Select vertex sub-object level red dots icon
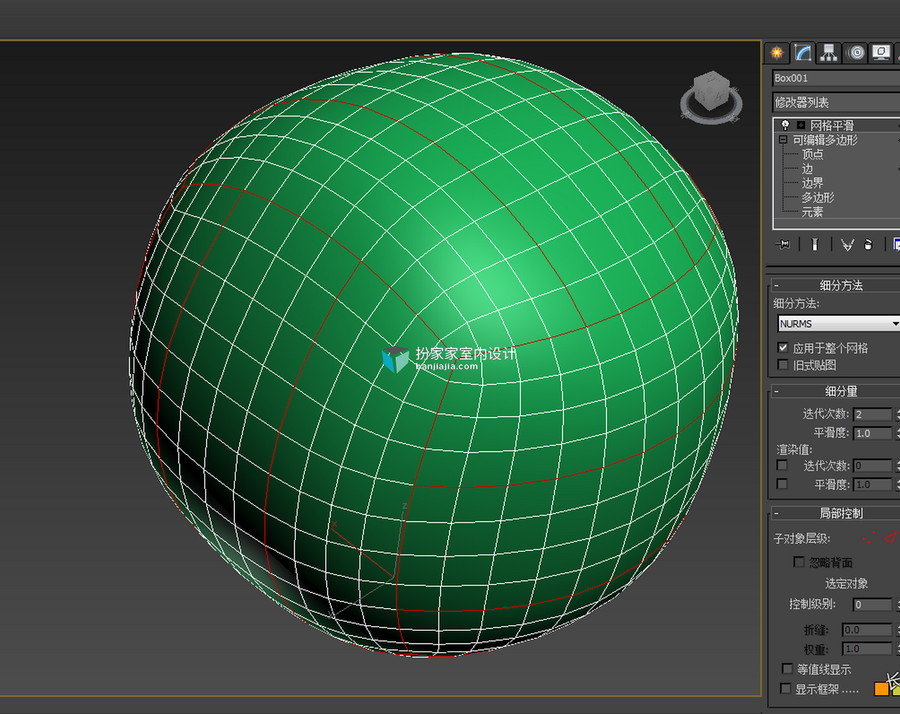900x714 pixels. pyautogui.click(x=869, y=538)
